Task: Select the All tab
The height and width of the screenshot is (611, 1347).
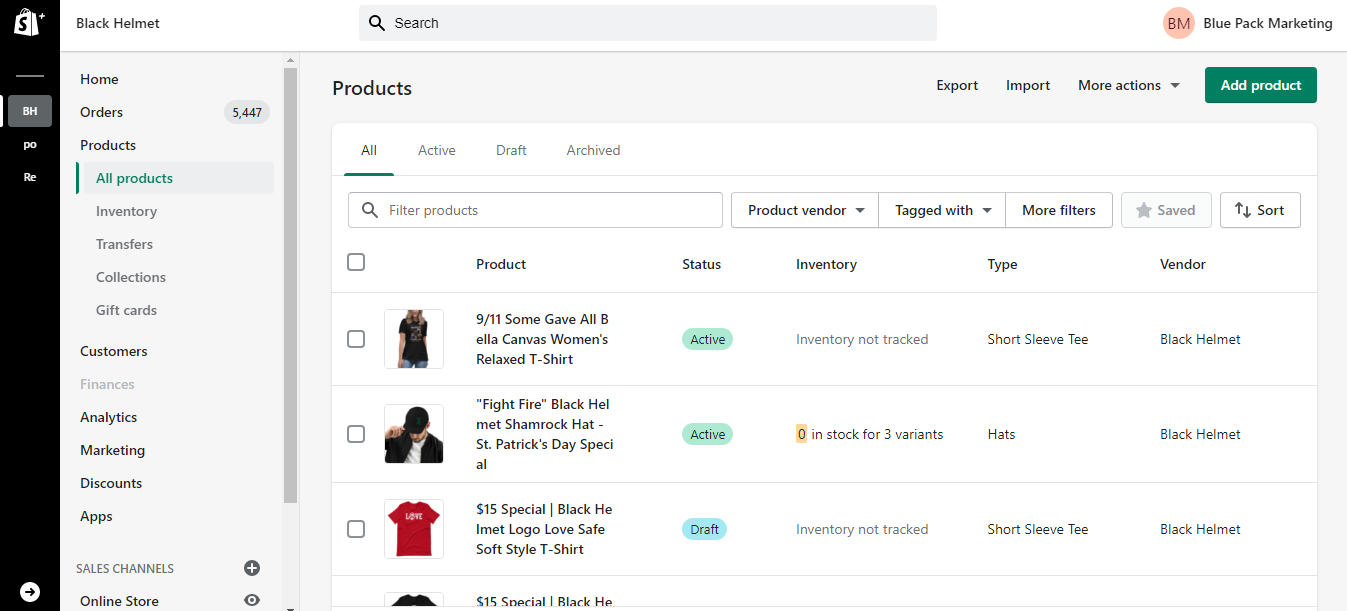Action: (369, 150)
